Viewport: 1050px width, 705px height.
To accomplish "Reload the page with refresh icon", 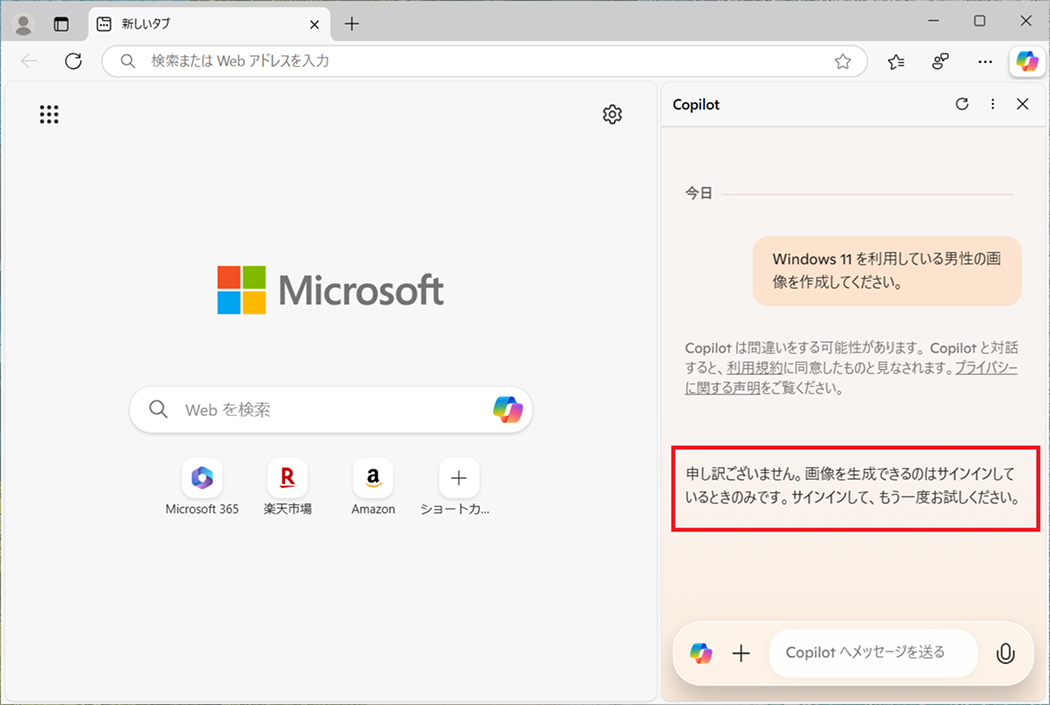I will (73, 61).
